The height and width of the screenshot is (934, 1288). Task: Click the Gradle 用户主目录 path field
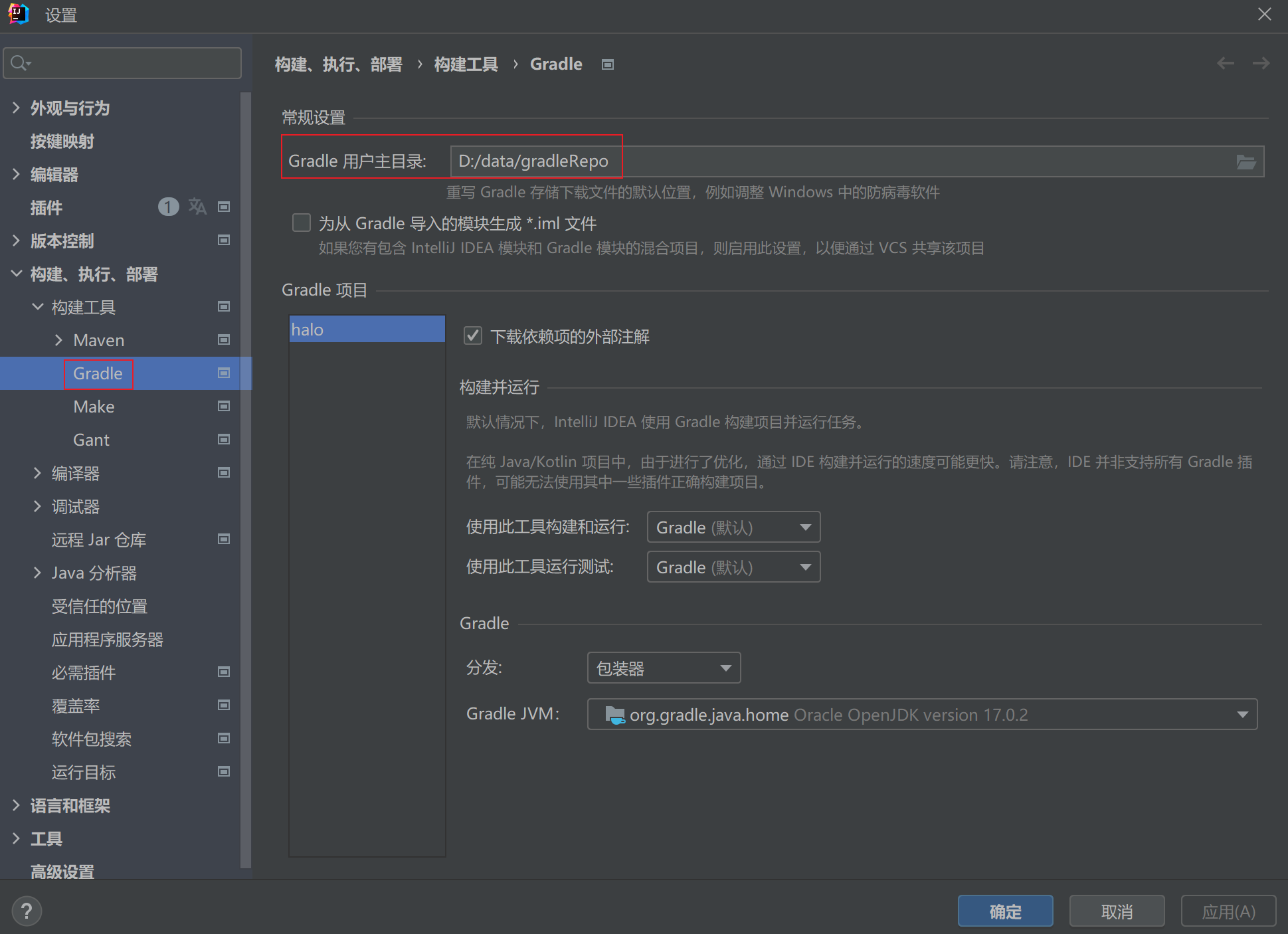(857, 161)
